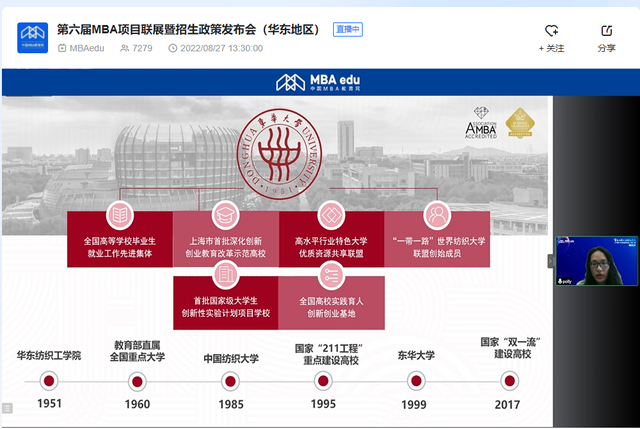Click the presenter webcam thumbnail
Viewport: 640px width, 429px height.
(x=596, y=260)
